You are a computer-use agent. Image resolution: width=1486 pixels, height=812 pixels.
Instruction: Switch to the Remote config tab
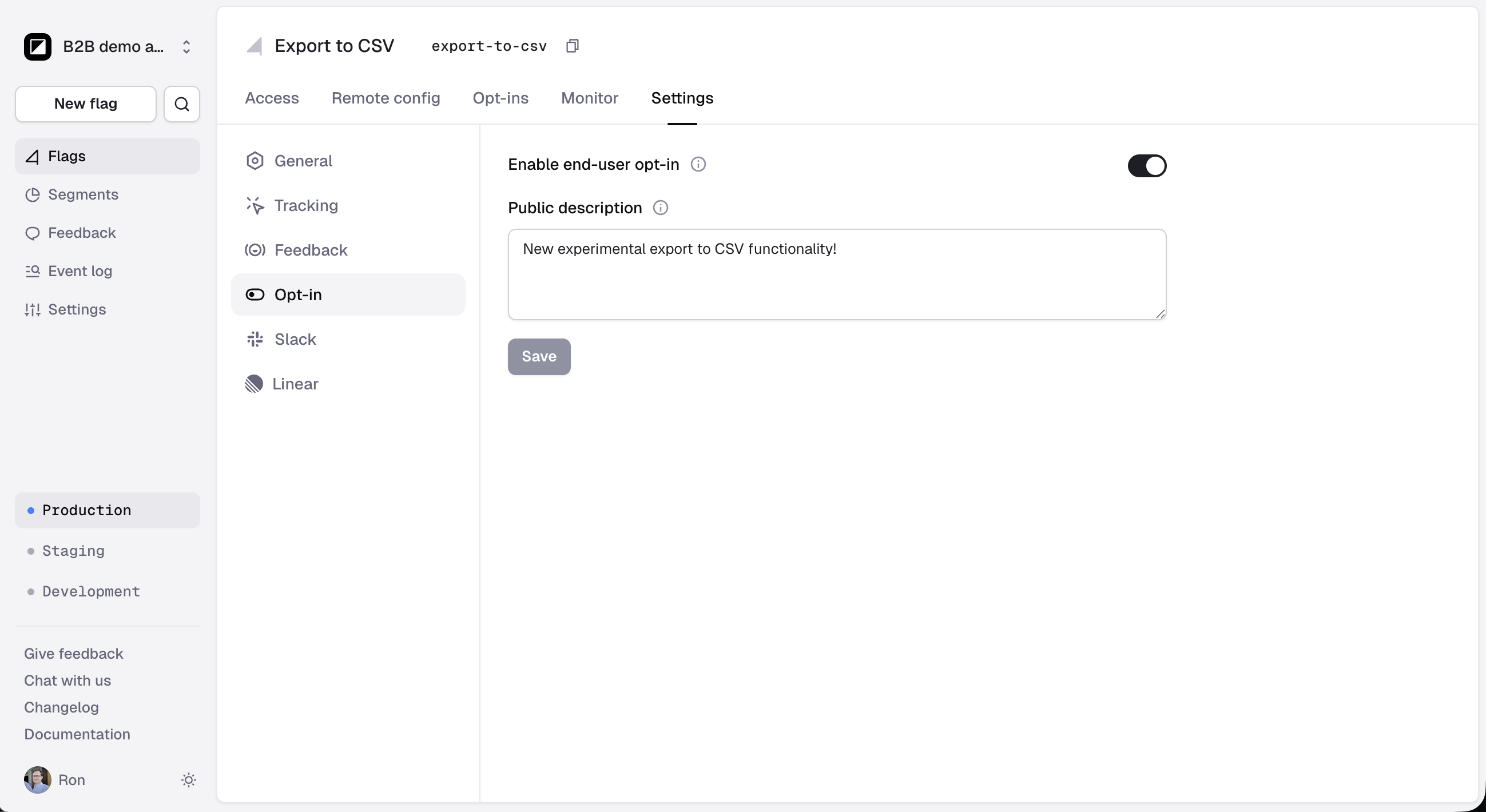pyautogui.click(x=386, y=98)
